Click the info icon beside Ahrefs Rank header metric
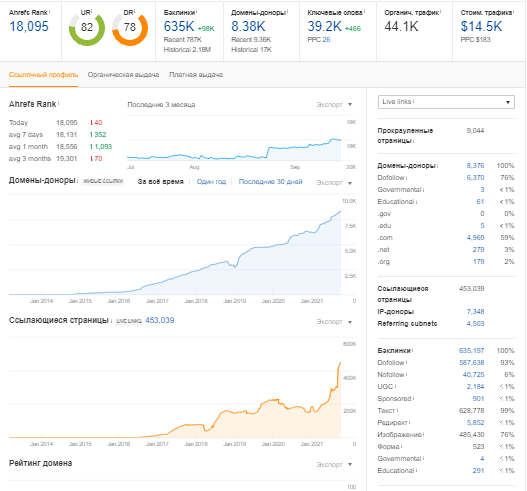 click(49, 11)
